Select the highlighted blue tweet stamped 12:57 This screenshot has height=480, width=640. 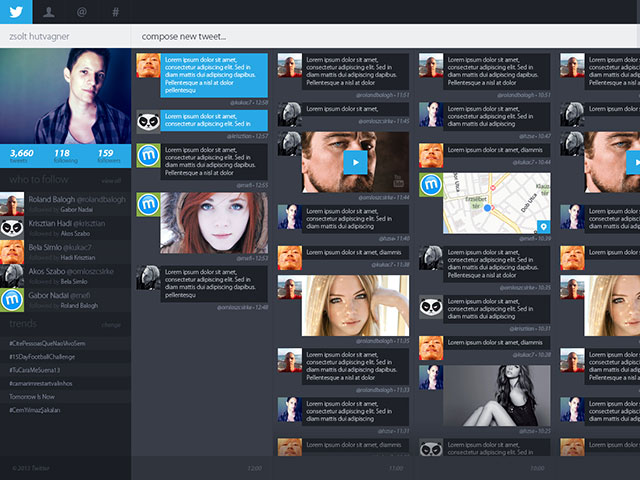[214, 120]
